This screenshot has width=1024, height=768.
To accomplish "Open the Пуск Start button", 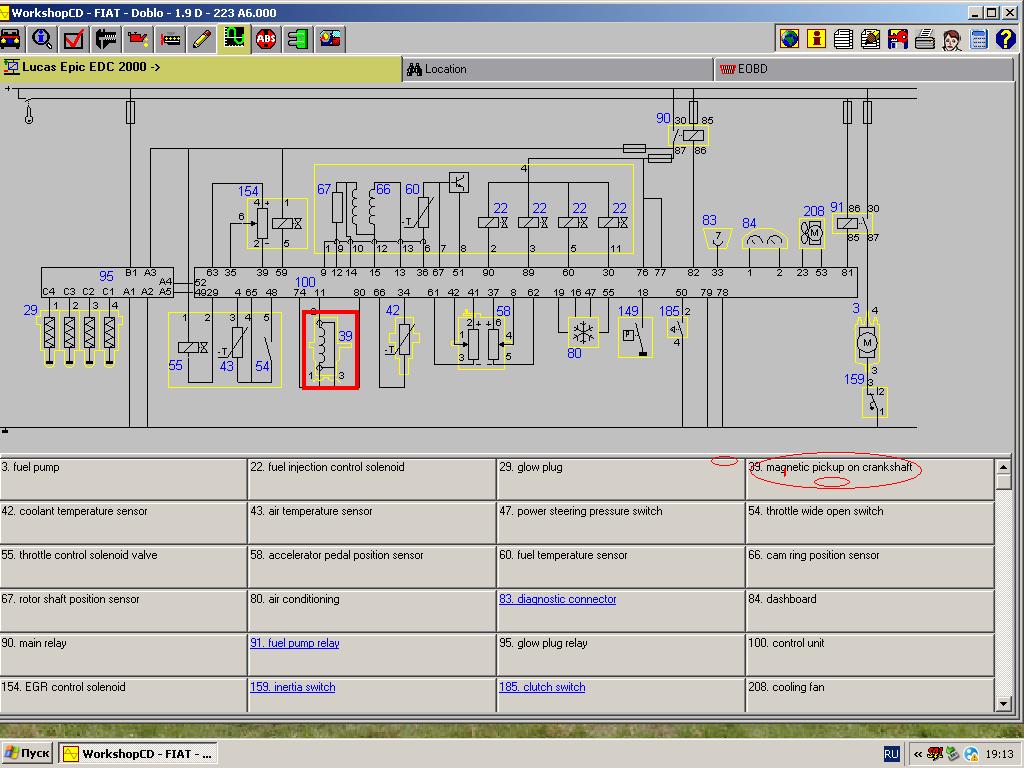I will (x=27, y=754).
